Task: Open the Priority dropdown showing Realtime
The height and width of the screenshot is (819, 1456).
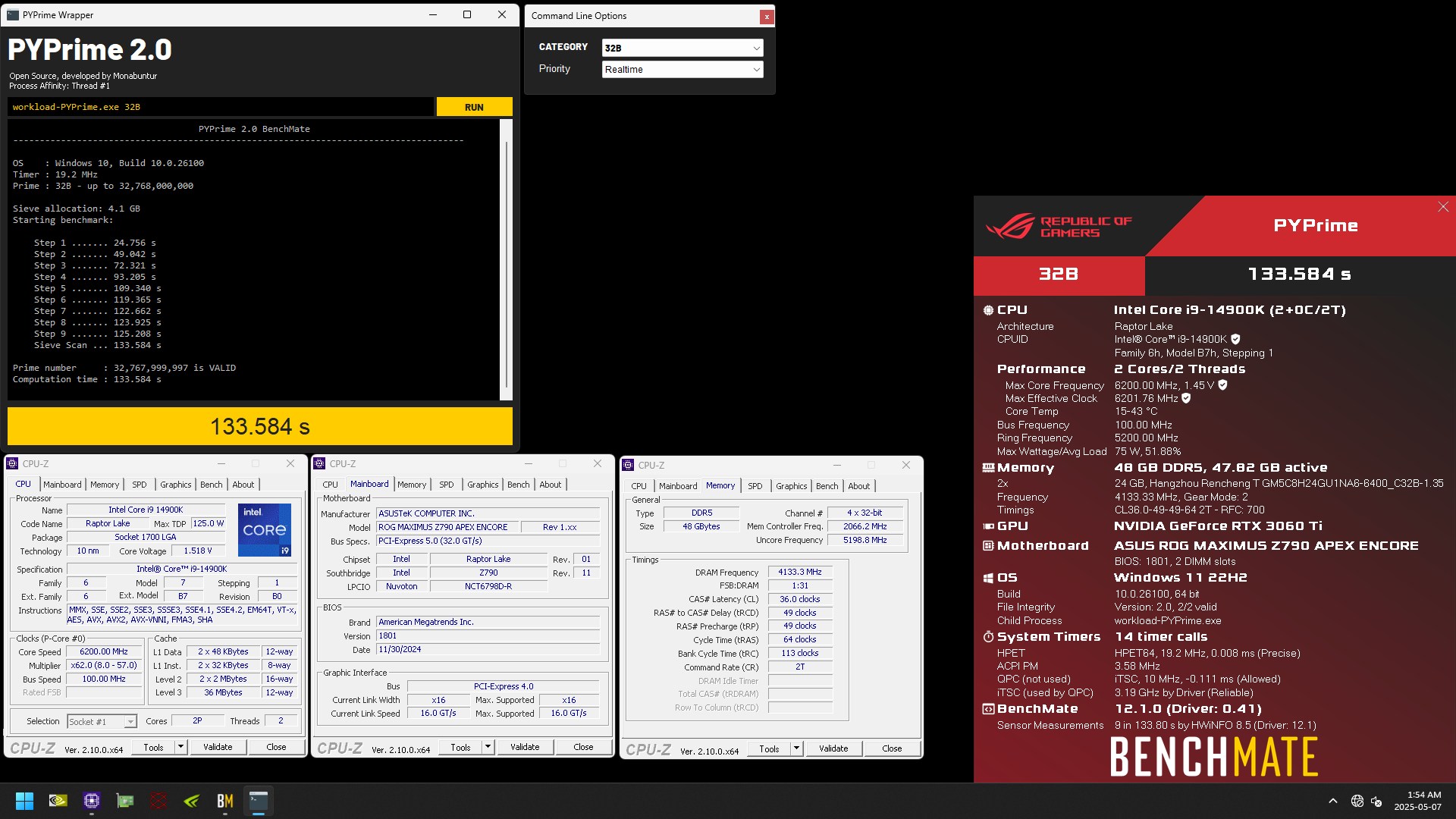Action: point(682,69)
